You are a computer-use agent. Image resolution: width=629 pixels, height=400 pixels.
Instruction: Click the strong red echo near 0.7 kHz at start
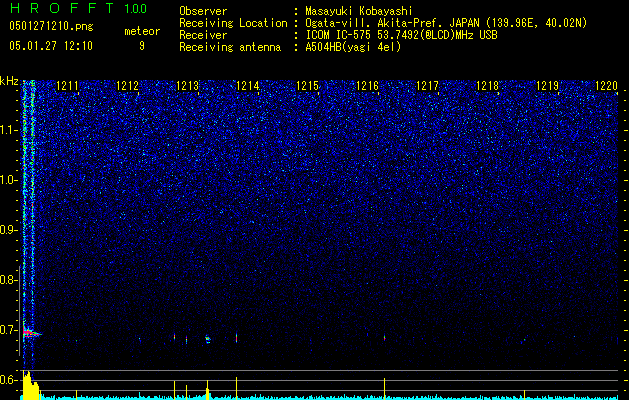pos(30,333)
